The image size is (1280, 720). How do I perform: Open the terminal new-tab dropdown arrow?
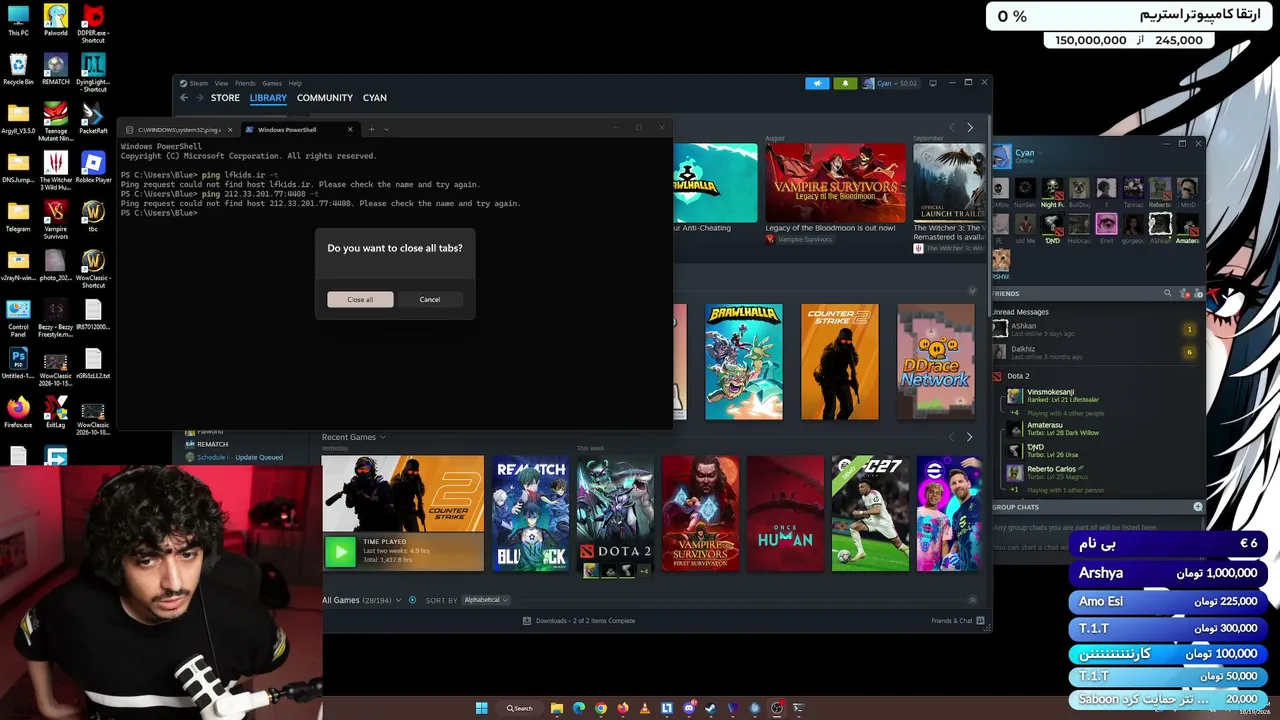[386, 129]
